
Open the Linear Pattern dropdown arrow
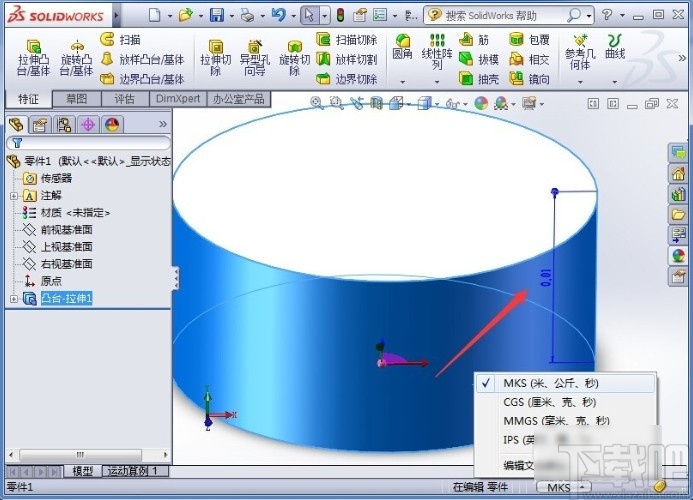[437, 82]
